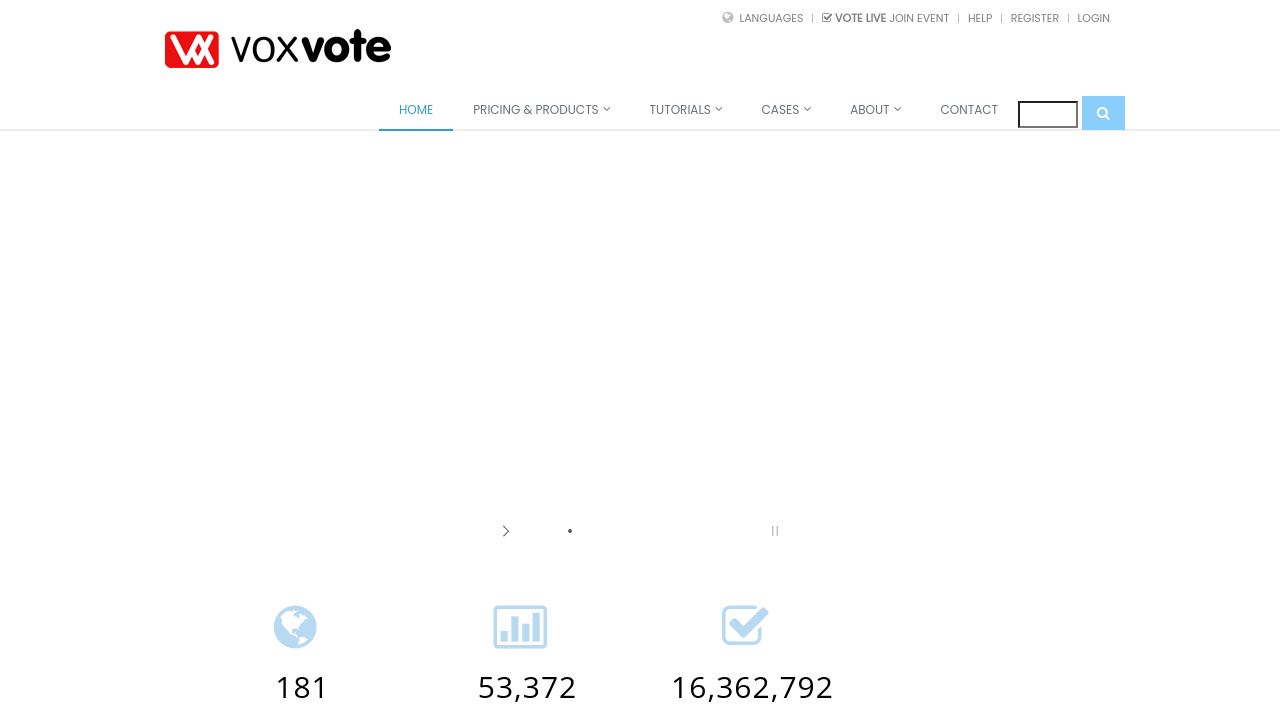Click the bar chart icon above 53,372
The height and width of the screenshot is (720, 1280).
point(520,627)
